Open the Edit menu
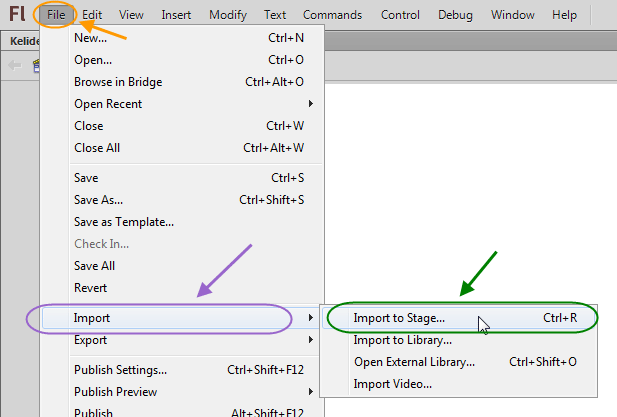The width and height of the screenshot is (617, 417). (92, 15)
